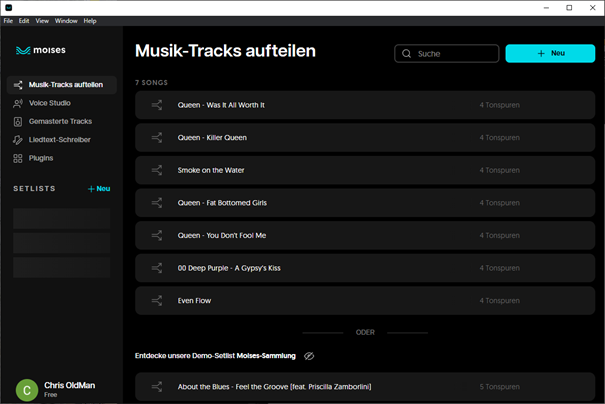605x404 pixels.
Task: Minimize the Moises window
Action: click(546, 8)
